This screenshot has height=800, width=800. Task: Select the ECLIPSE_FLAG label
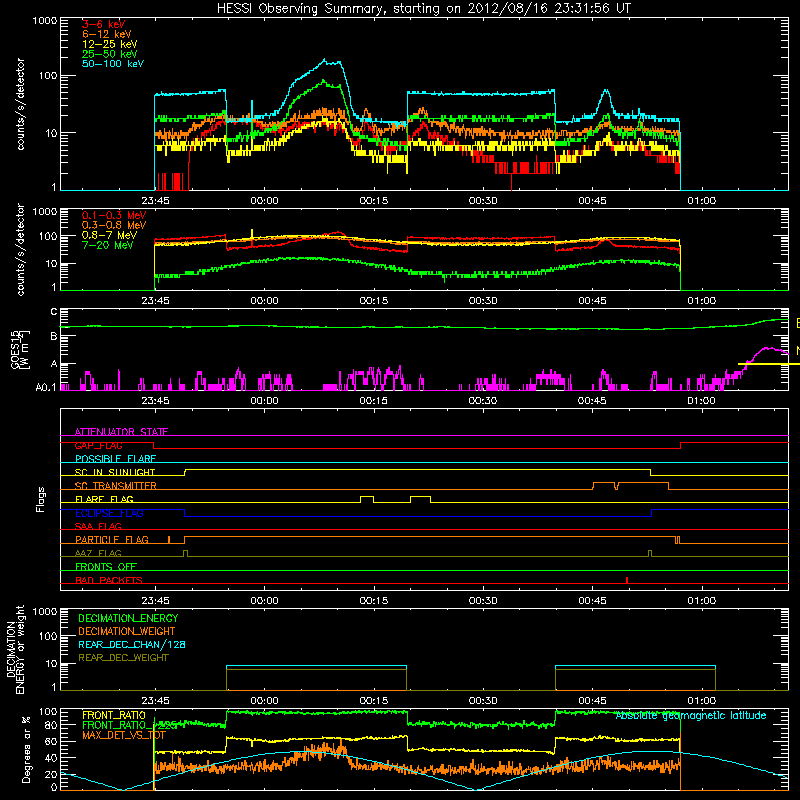109,513
